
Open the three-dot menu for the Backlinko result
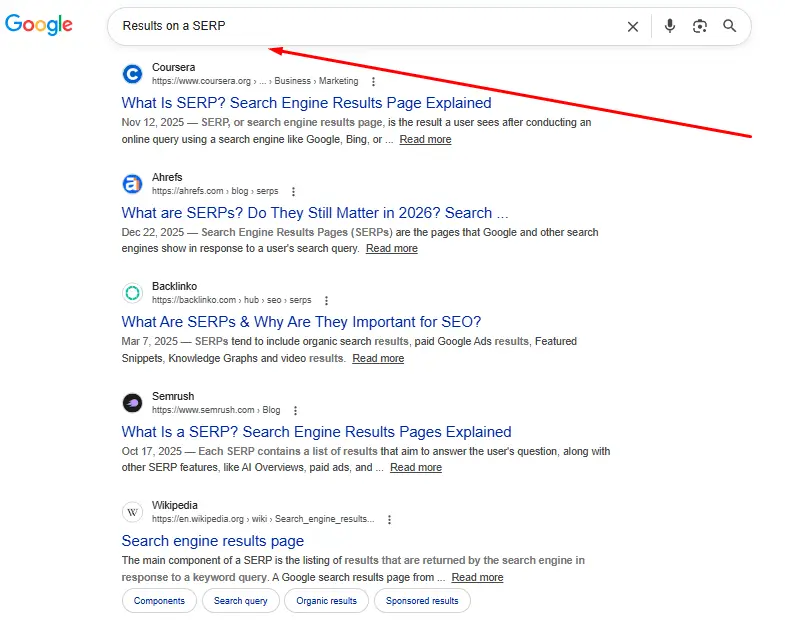click(326, 300)
